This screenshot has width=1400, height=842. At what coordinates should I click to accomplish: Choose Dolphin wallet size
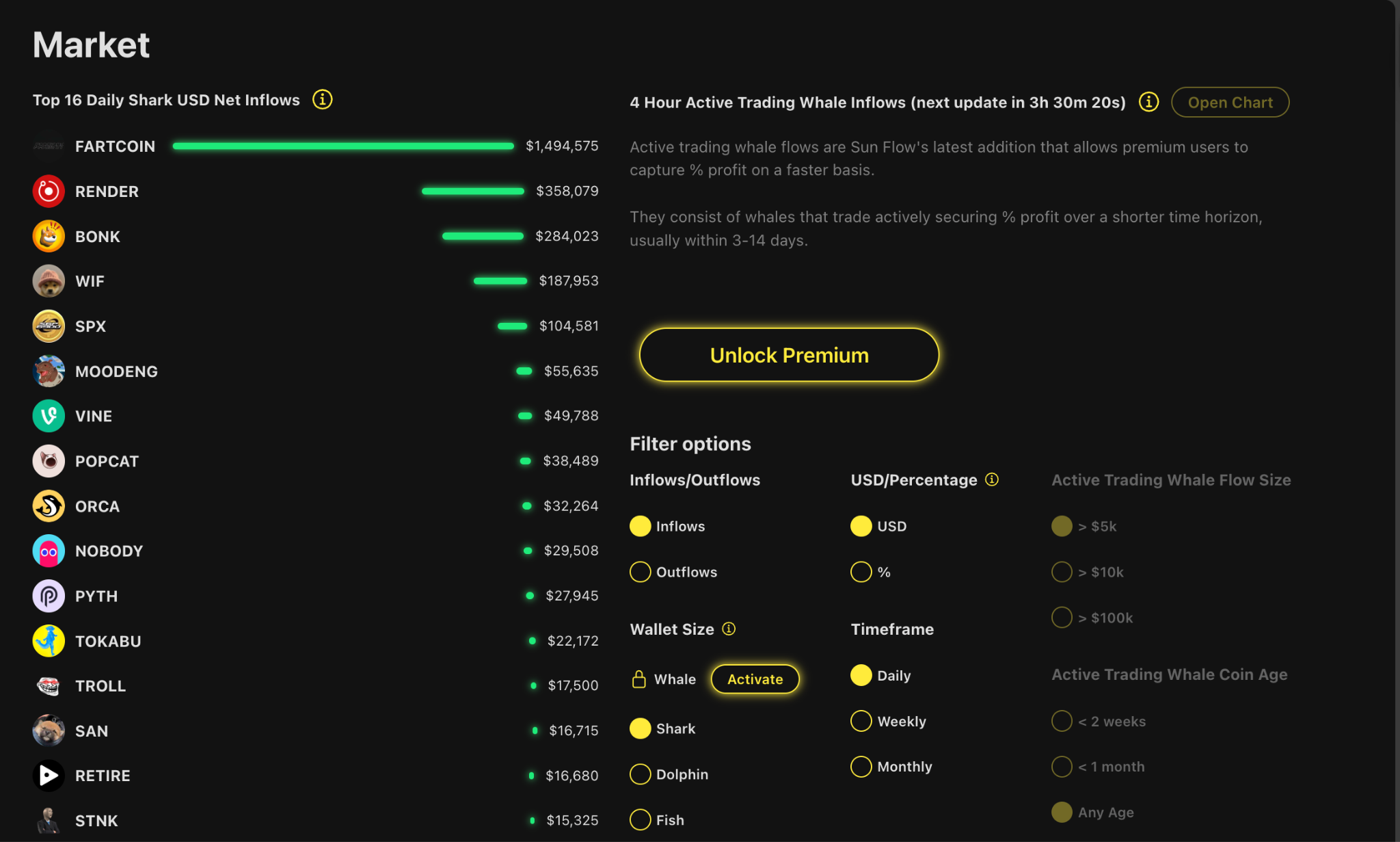click(x=641, y=774)
